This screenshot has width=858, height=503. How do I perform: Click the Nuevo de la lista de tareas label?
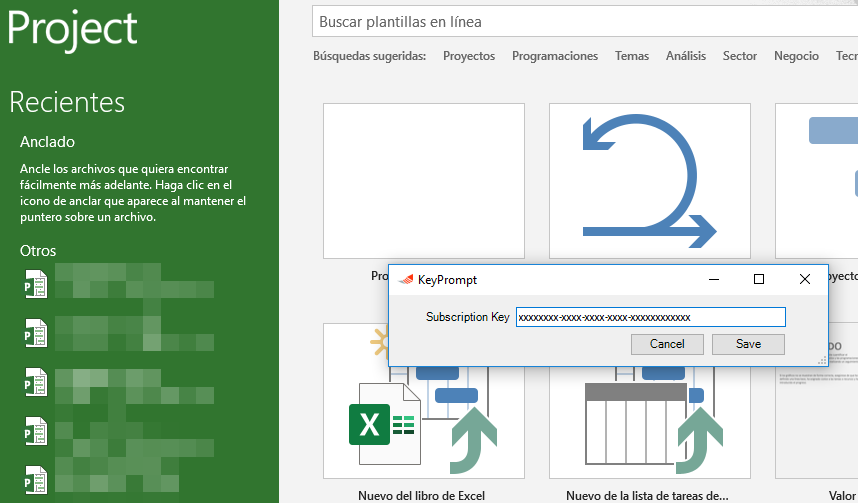[x=647, y=496]
